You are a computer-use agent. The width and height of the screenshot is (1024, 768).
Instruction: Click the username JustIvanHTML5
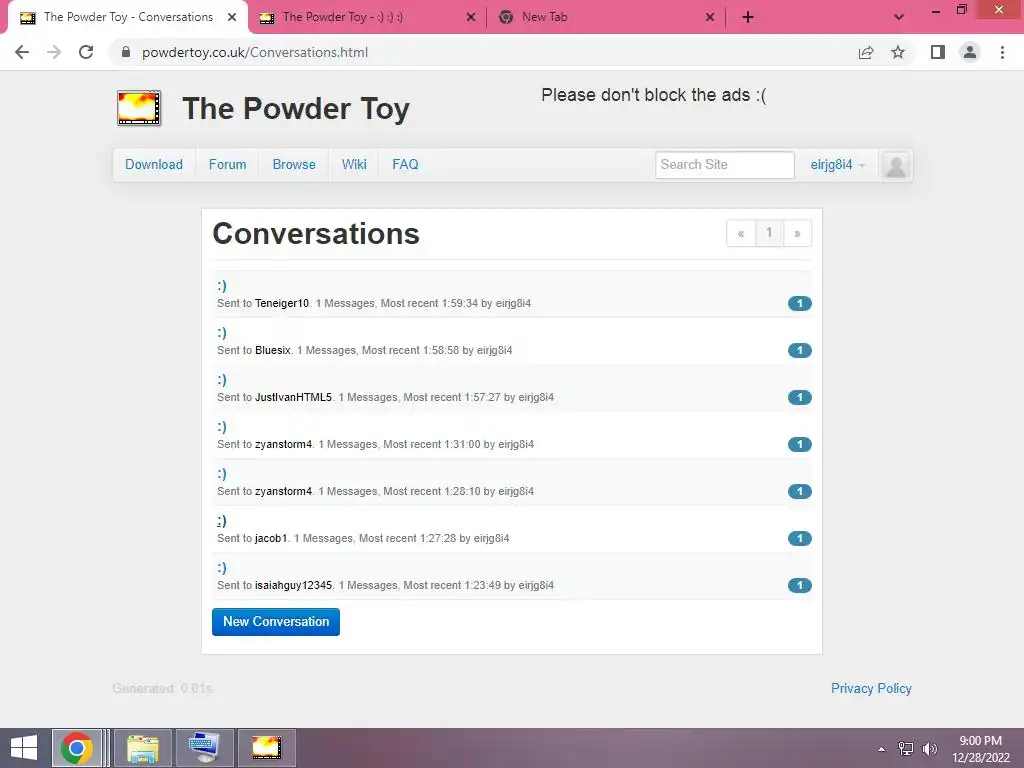[x=293, y=397]
